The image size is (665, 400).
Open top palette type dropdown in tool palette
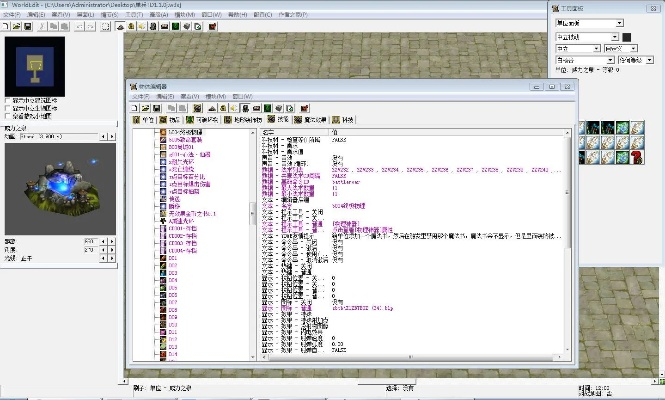(588, 23)
